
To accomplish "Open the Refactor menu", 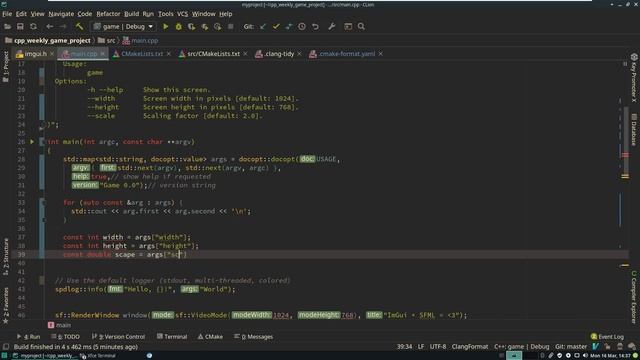I will (108, 14).
